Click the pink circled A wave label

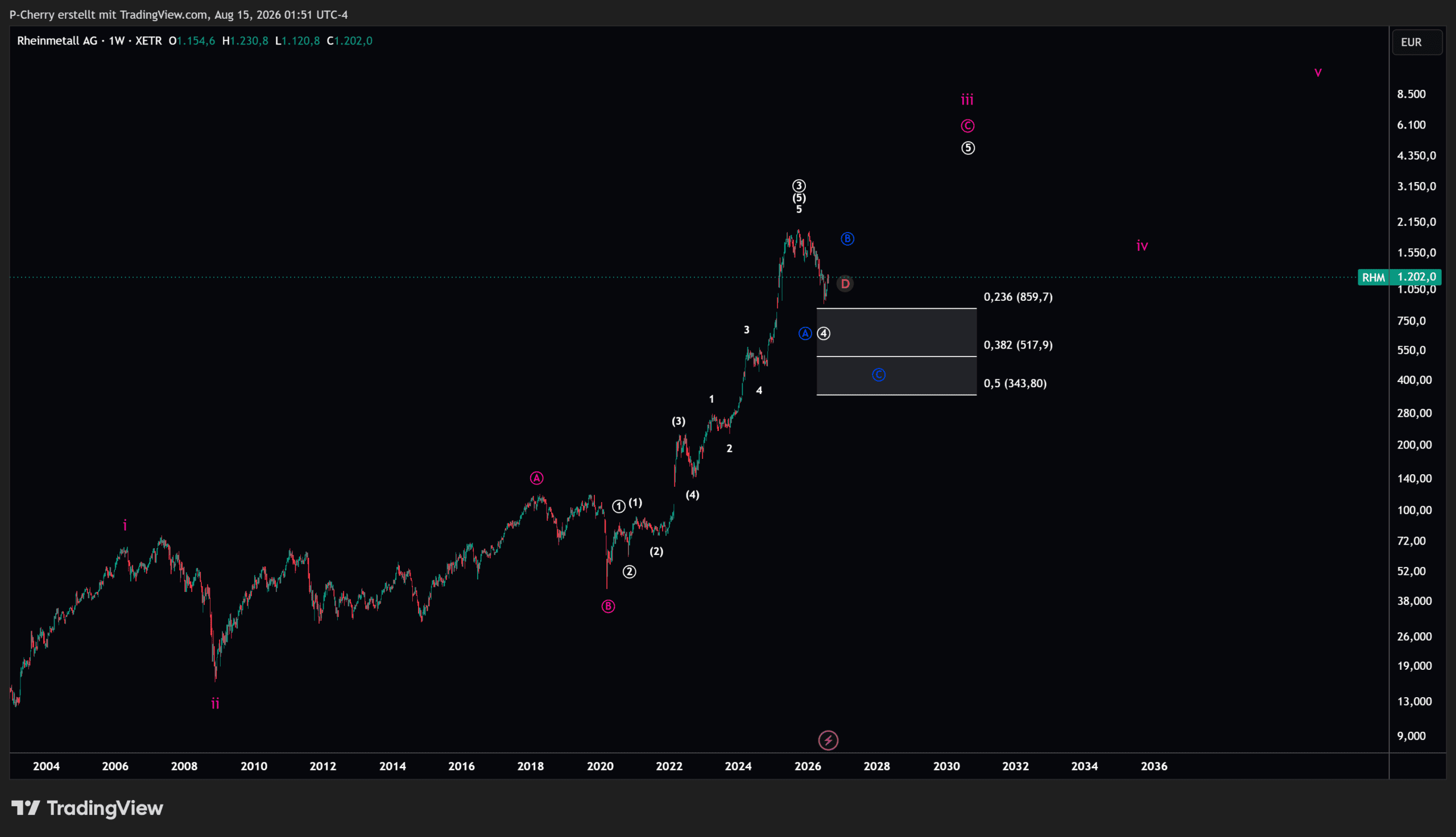tap(536, 478)
